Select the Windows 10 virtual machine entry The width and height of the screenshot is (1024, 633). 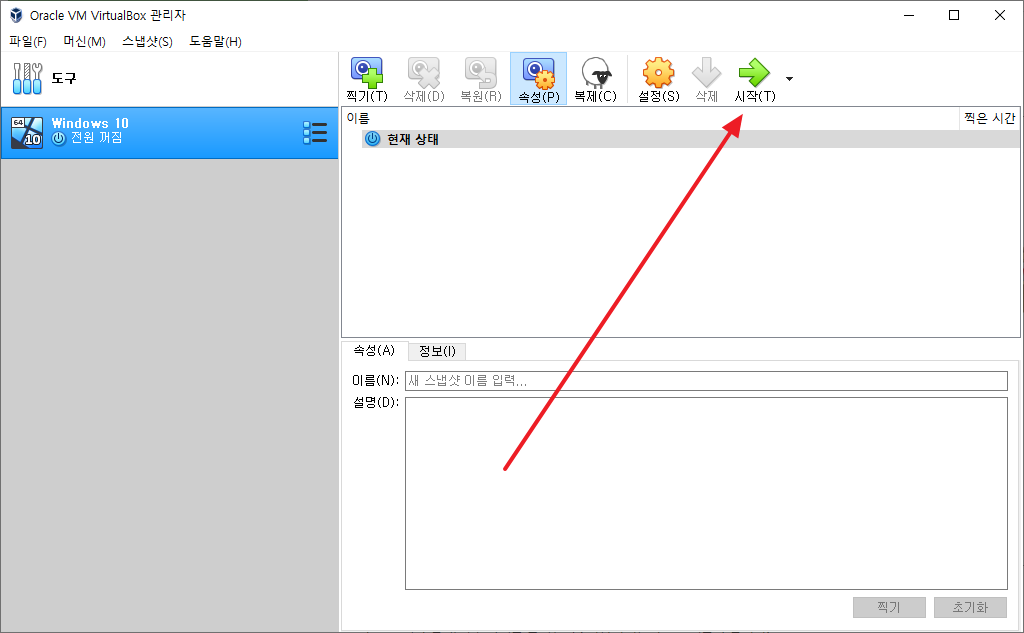(170, 133)
